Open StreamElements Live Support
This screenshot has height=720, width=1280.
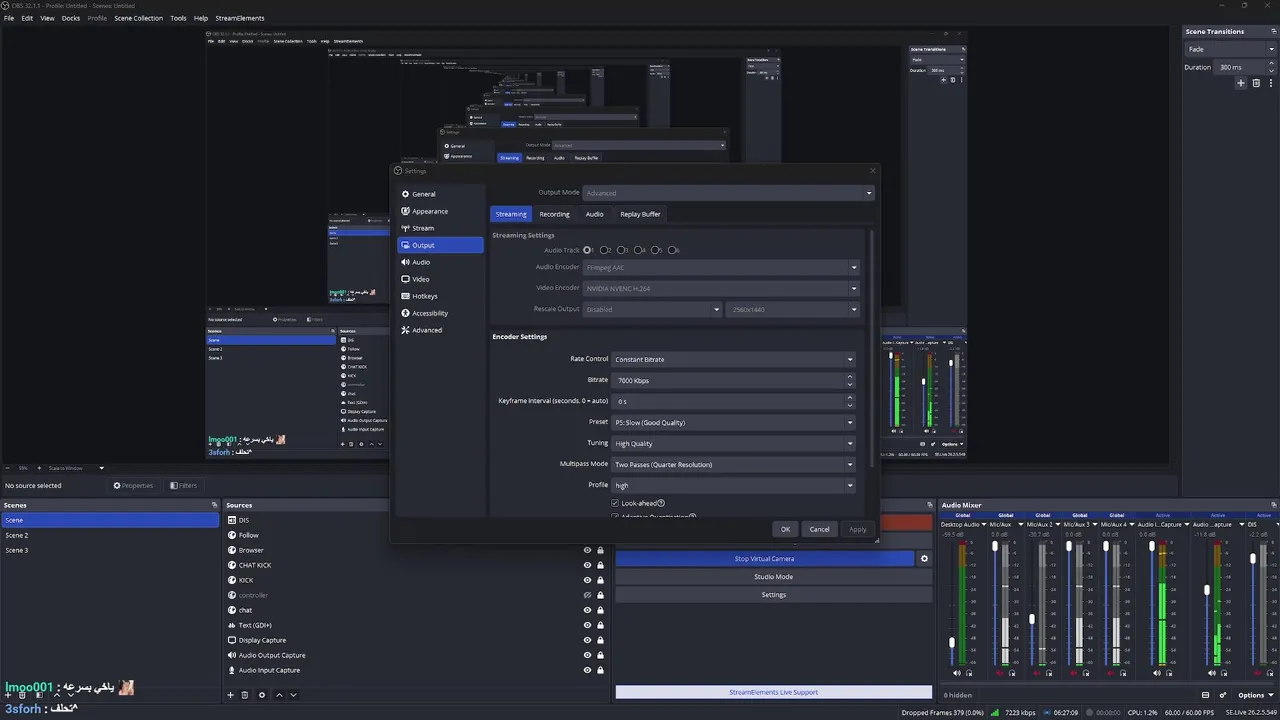(x=773, y=692)
